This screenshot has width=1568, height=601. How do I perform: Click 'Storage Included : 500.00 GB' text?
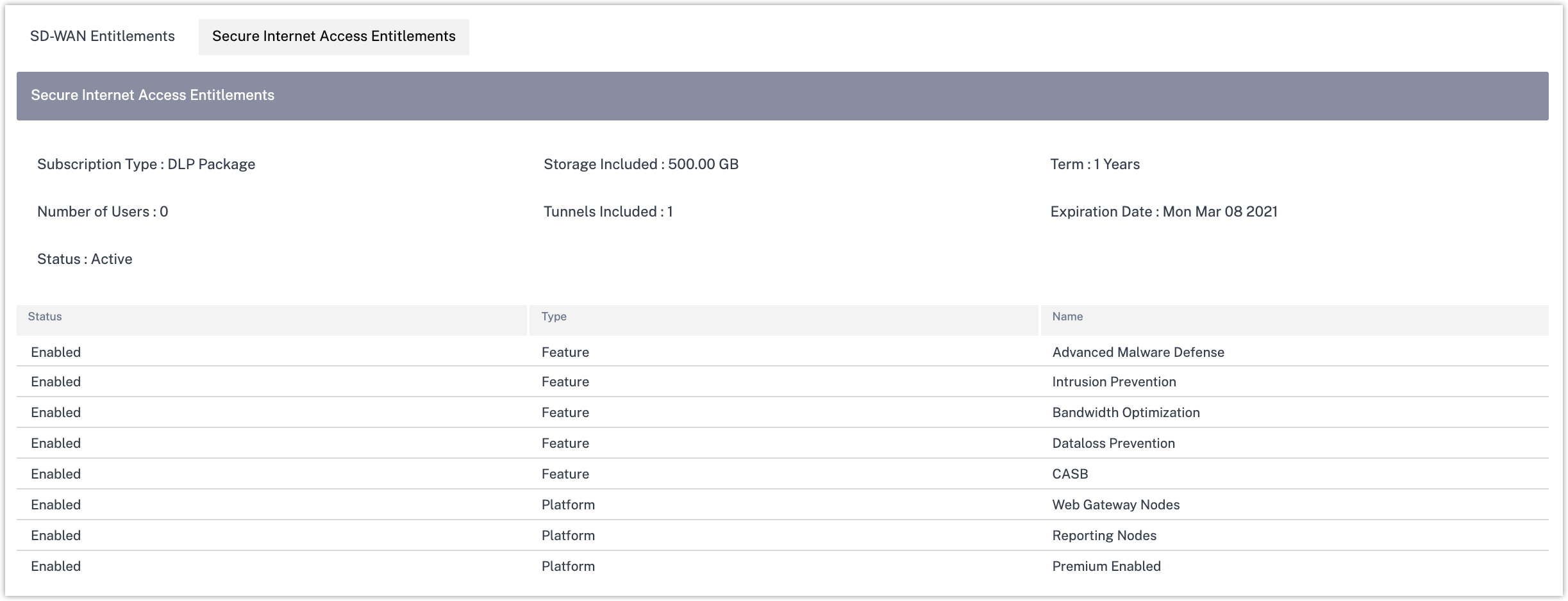(x=641, y=165)
